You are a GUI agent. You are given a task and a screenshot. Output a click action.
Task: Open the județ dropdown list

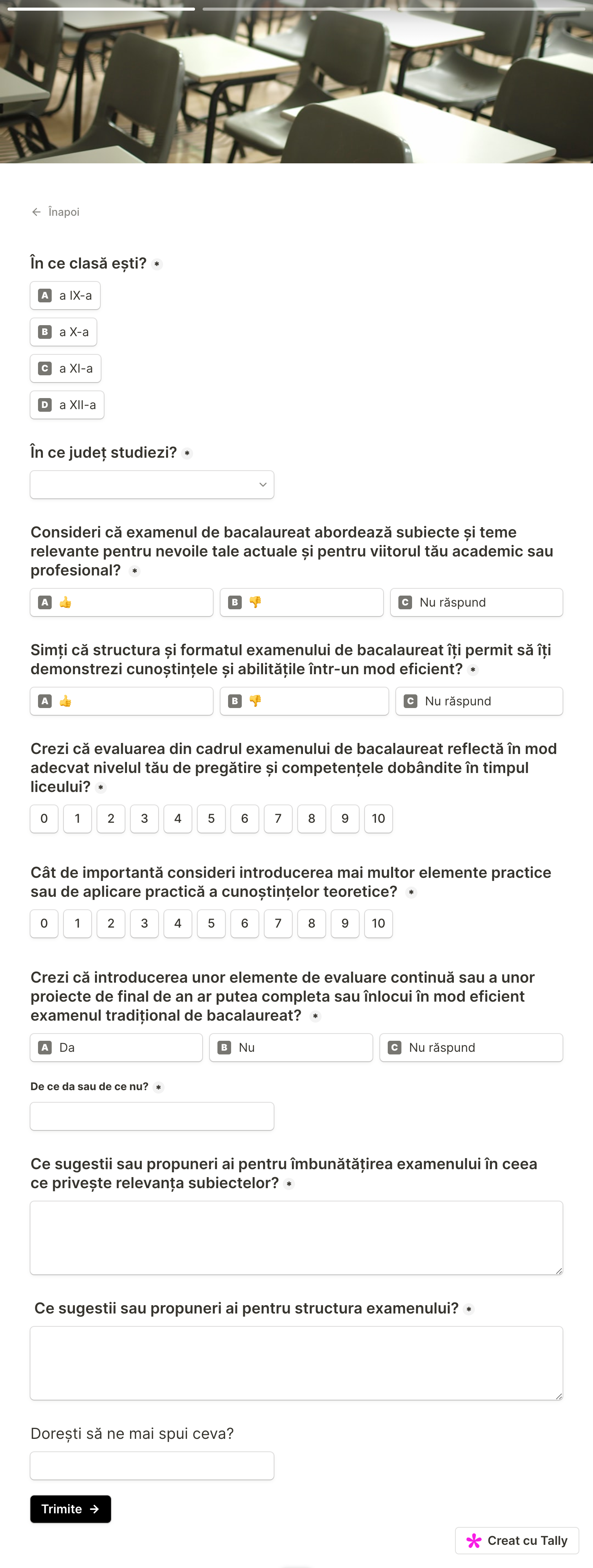[152, 485]
